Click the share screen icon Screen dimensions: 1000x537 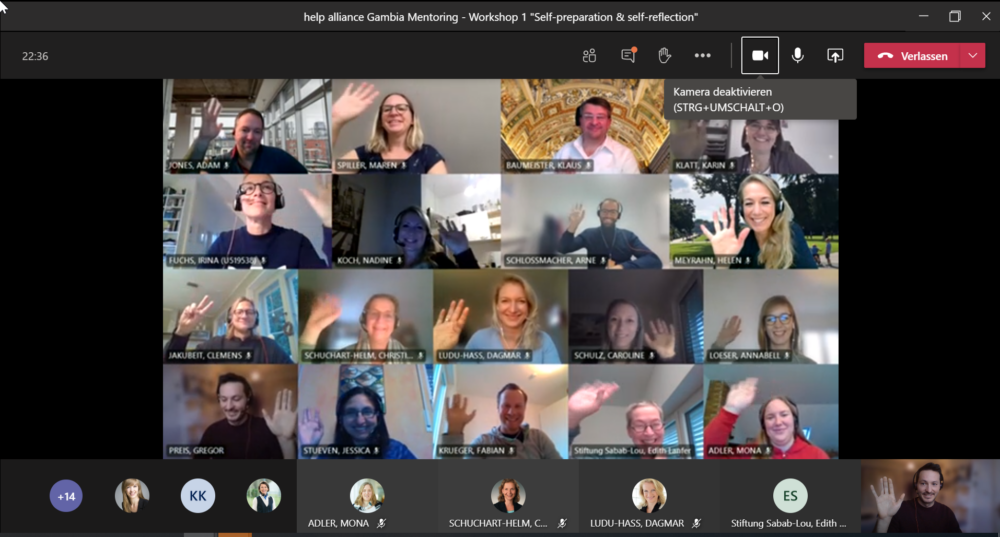click(835, 56)
